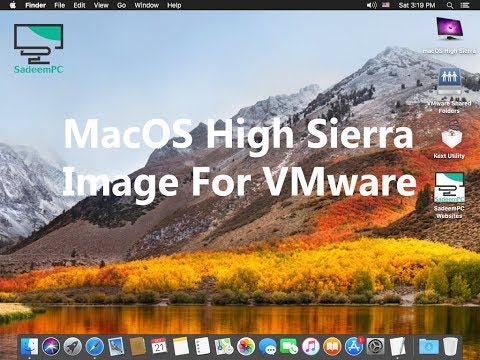Open Calendar icon showing 21
This screenshot has height=360, width=480.
pos(159,347)
